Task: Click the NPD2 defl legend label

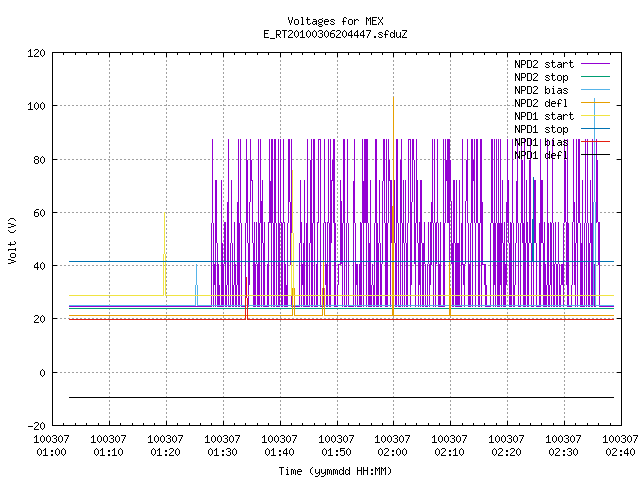Action: 541,103
